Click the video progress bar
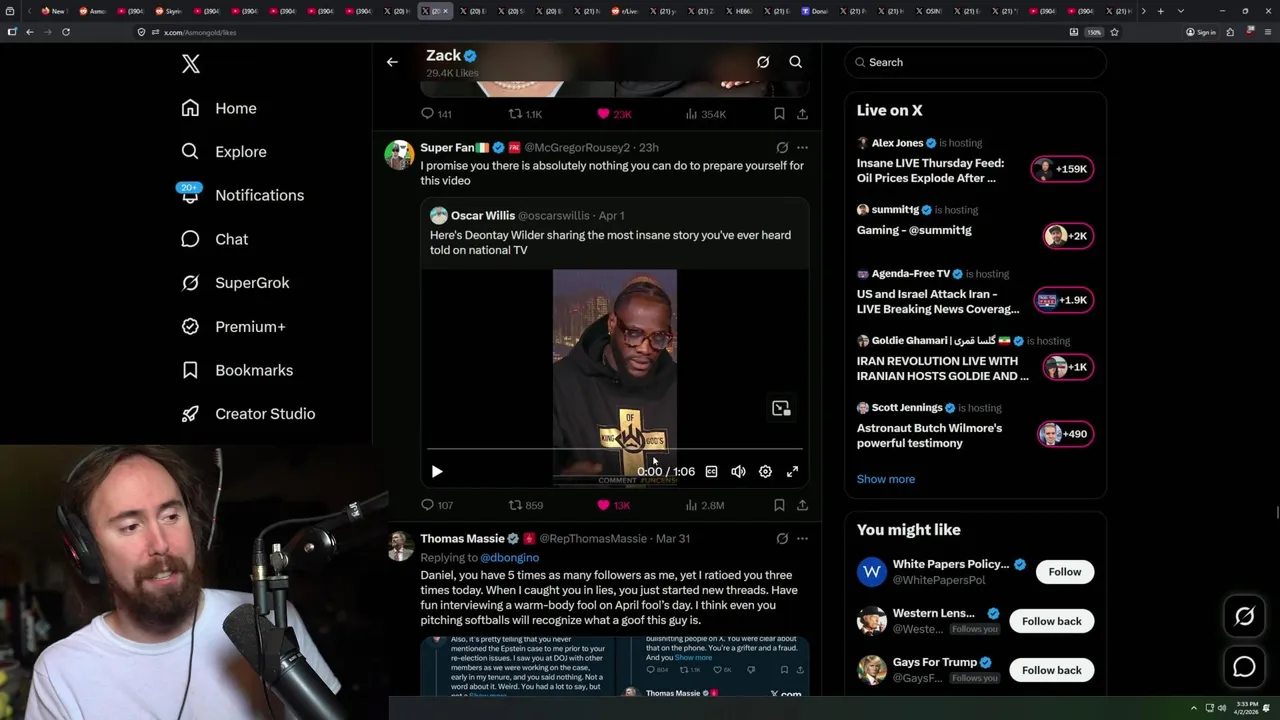The height and width of the screenshot is (720, 1280). coord(614,450)
